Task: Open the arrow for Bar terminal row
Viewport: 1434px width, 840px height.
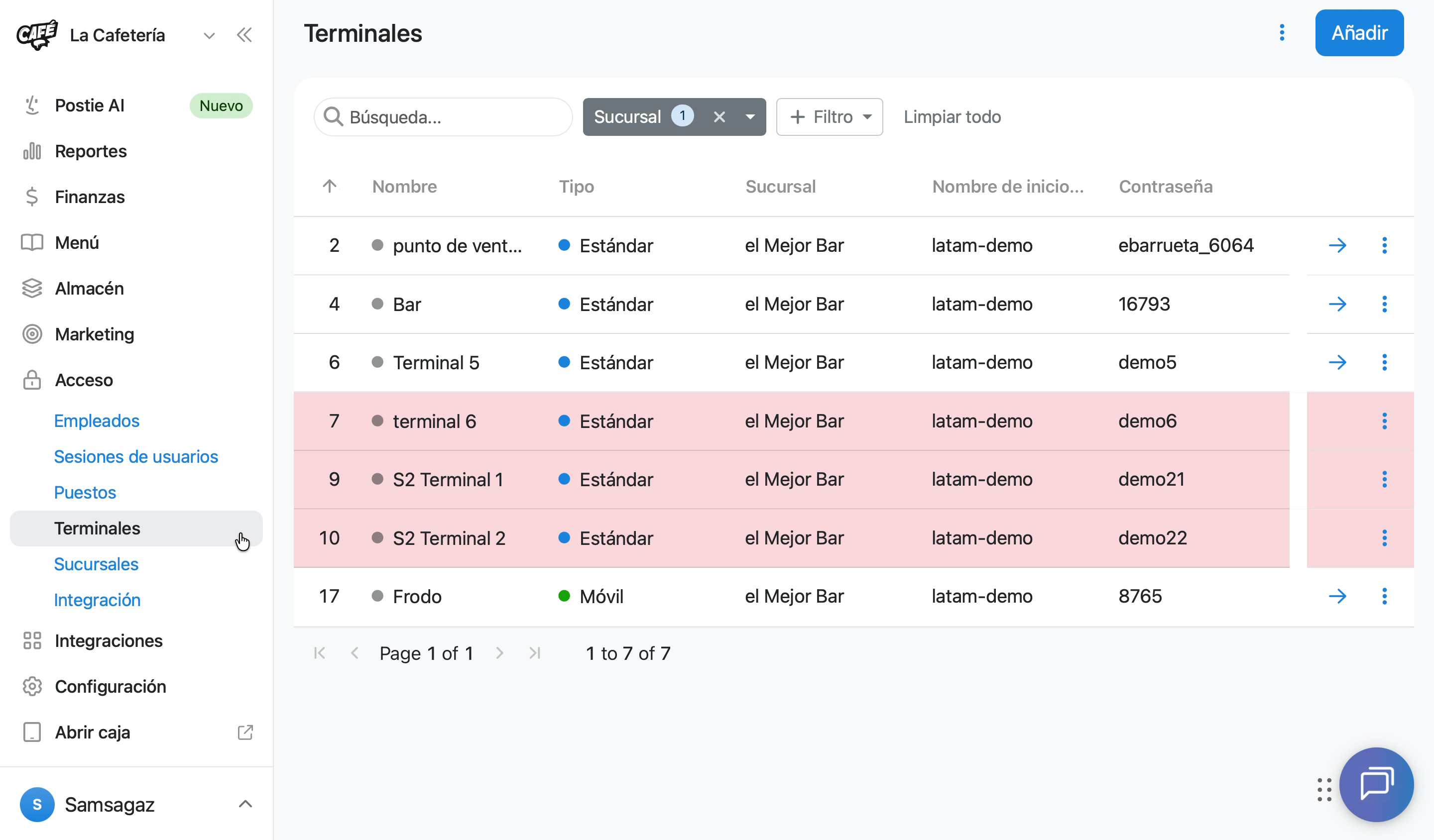Action: point(1337,304)
